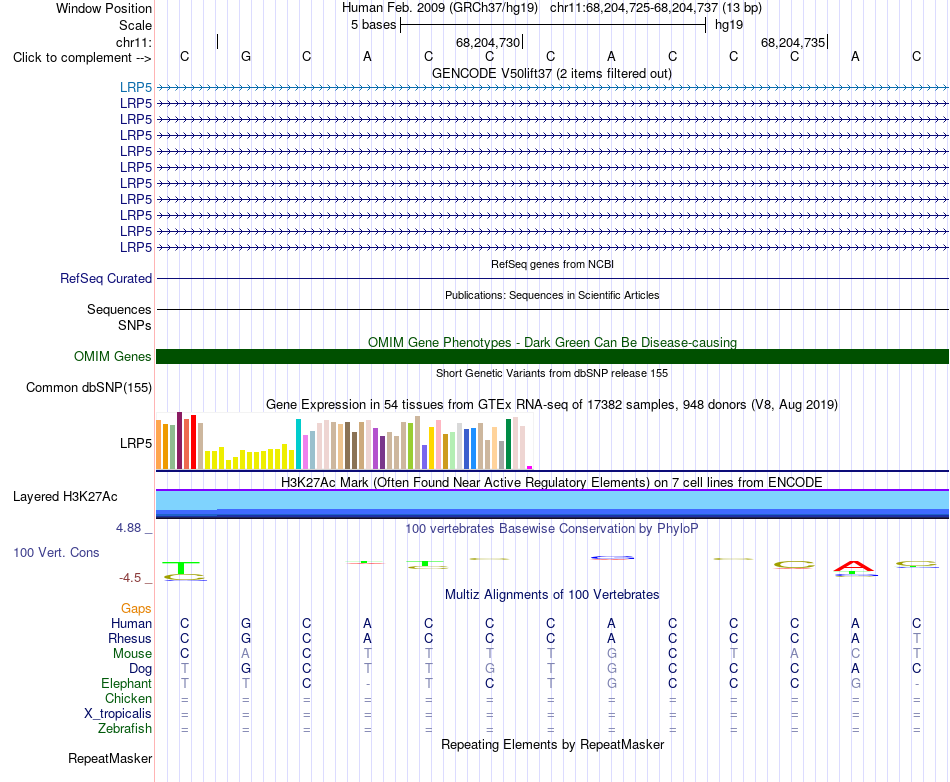Click the light blue H3K27Ac signal band
950x782 pixels.
[552, 500]
